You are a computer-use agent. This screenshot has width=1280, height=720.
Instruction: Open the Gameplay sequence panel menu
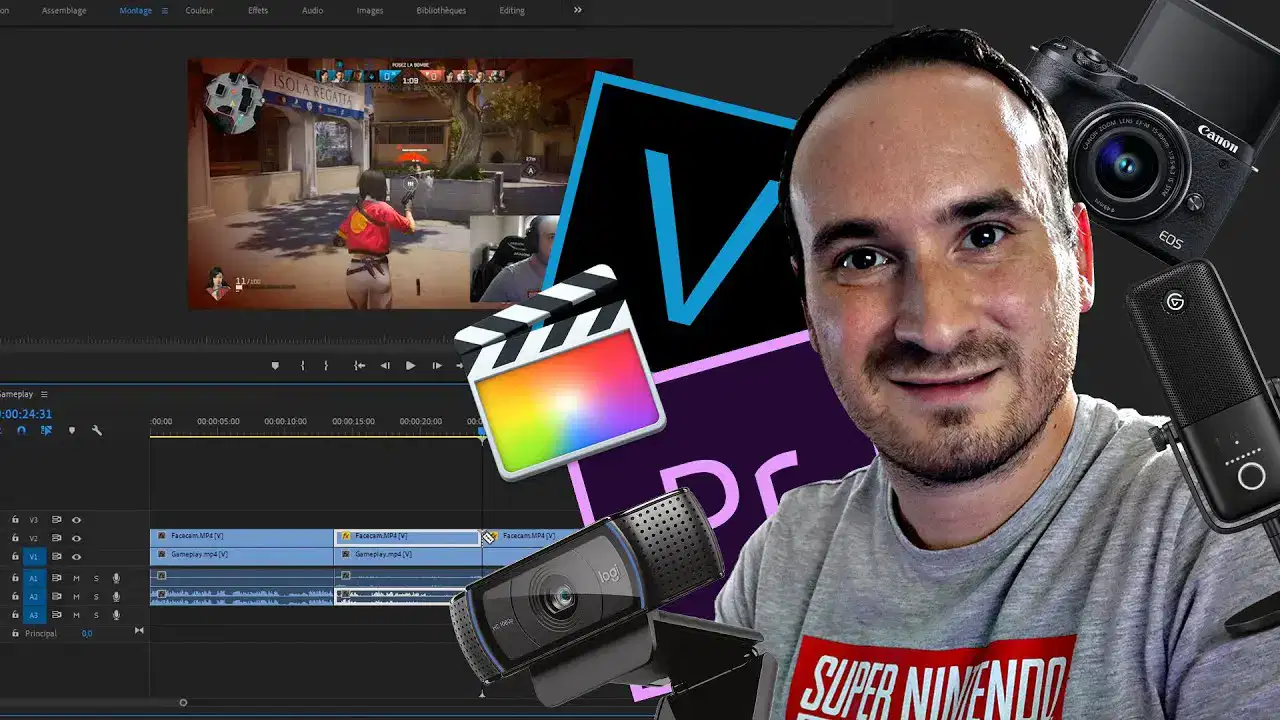click(x=44, y=394)
